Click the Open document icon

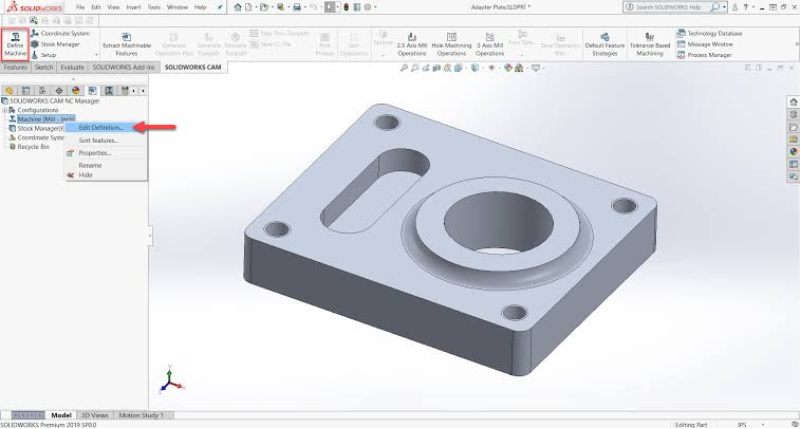click(x=264, y=7)
